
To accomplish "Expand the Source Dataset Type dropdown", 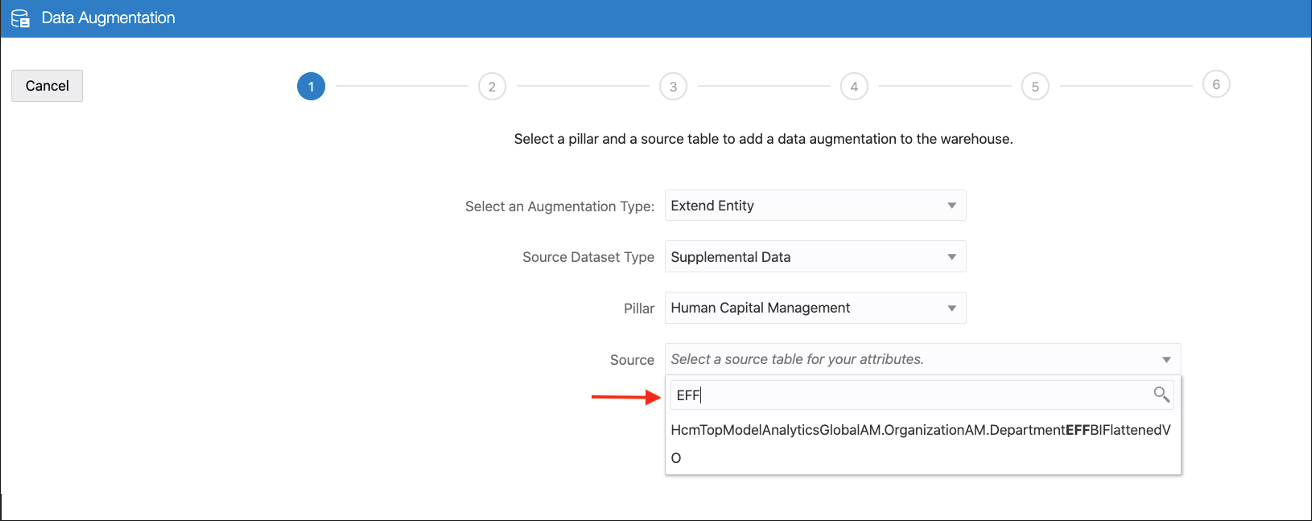I will [815, 257].
